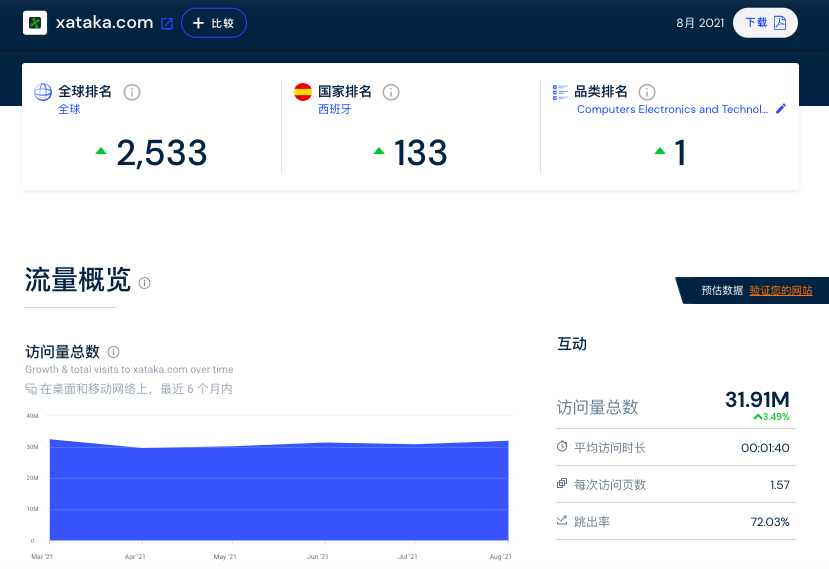Click the xataka.com site favicon
Image resolution: width=829 pixels, height=569 pixels.
(x=35, y=23)
